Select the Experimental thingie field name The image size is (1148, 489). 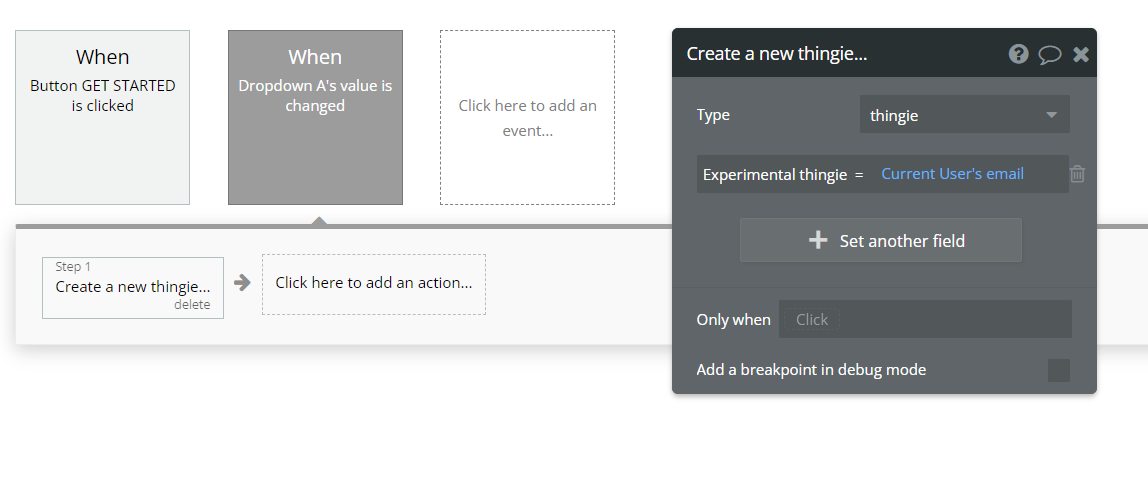[775, 174]
